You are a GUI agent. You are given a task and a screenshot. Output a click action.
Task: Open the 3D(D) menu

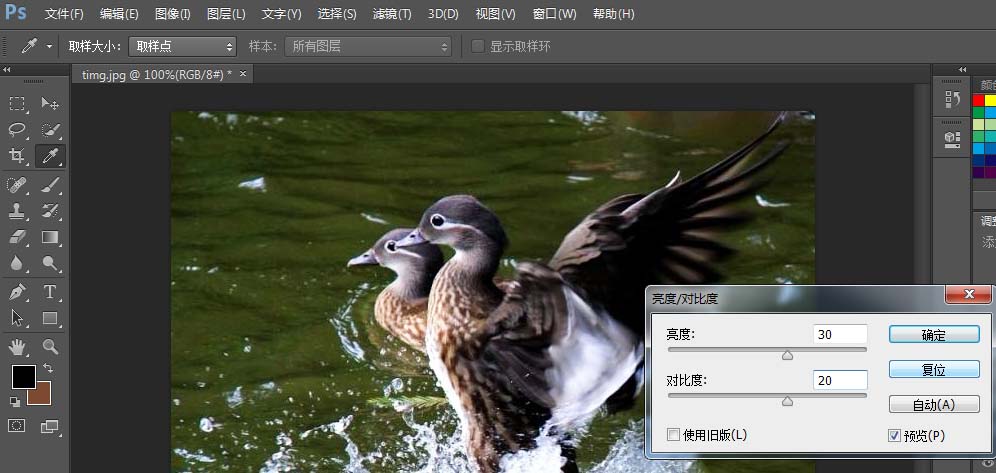[443, 13]
